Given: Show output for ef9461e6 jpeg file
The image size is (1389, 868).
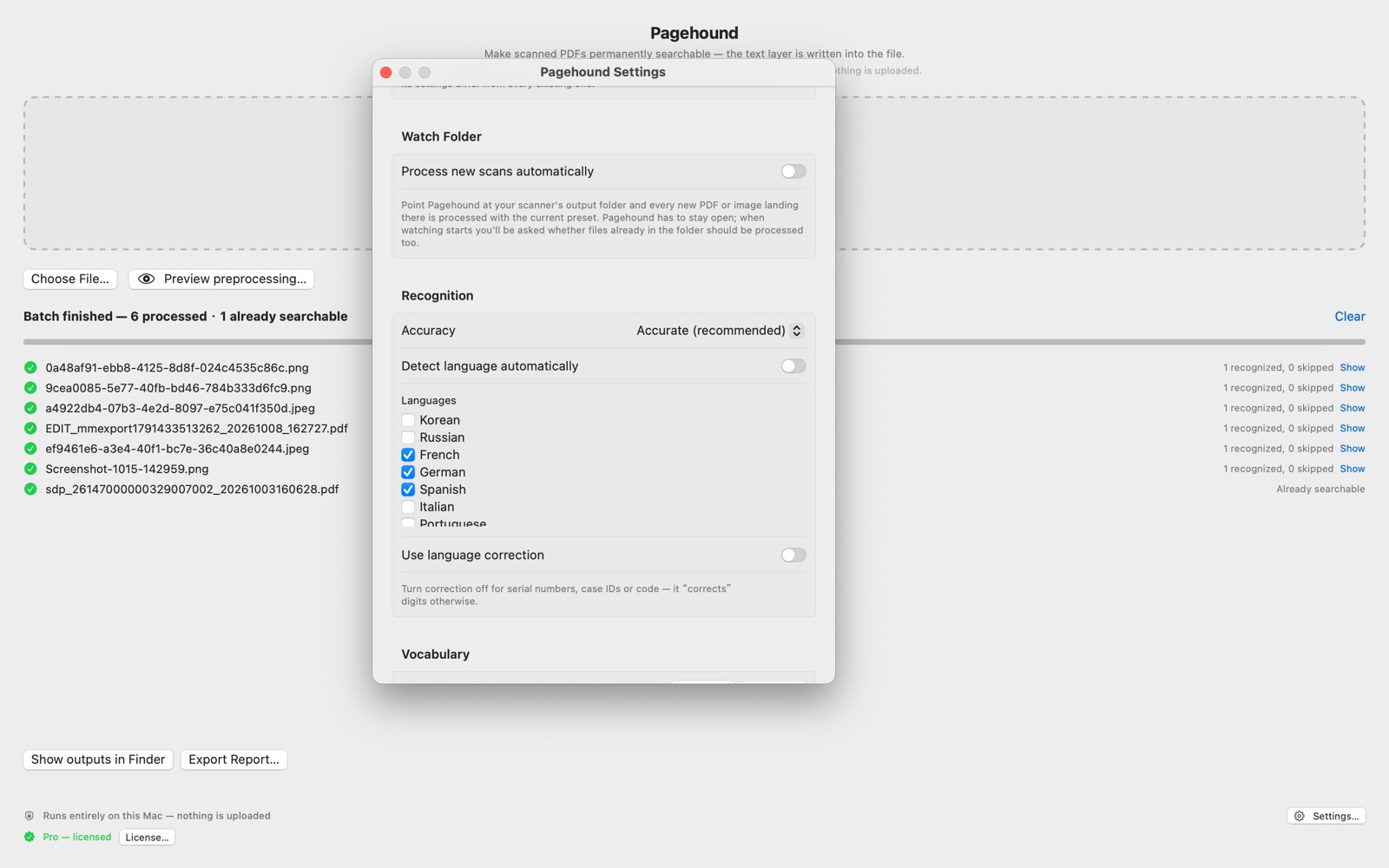Looking at the screenshot, I should tap(1352, 449).
